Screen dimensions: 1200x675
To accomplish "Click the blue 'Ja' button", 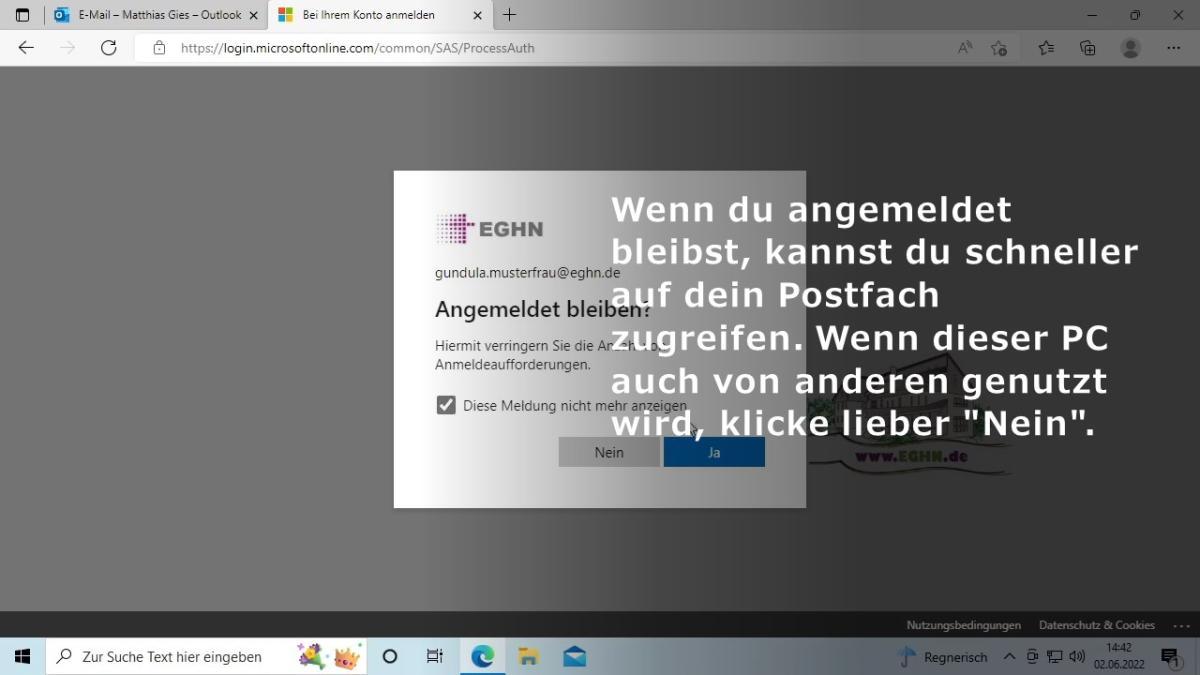I will 714,452.
